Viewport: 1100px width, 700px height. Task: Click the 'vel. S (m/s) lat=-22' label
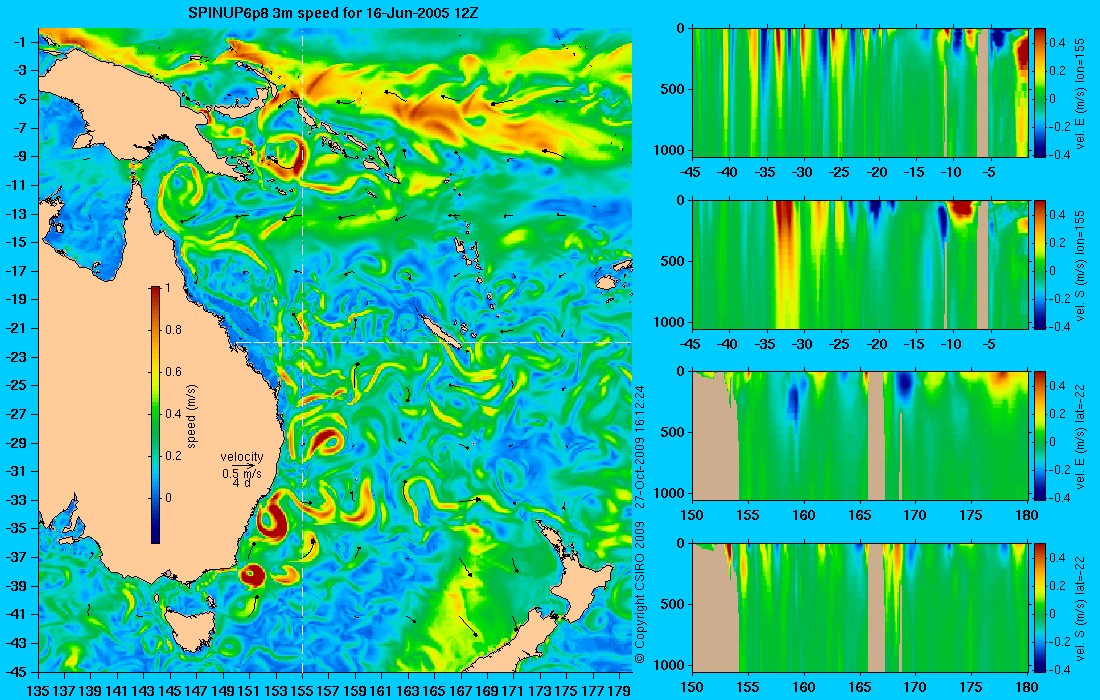coord(1080,608)
